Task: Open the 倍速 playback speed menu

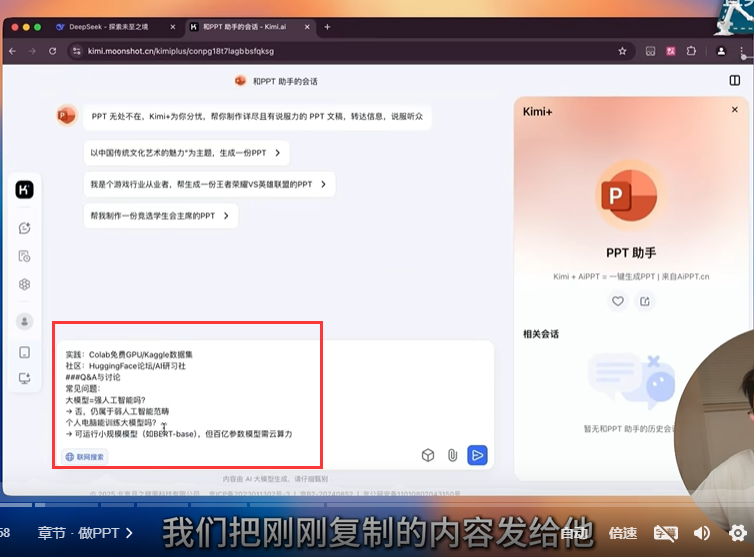Action: 623,533
